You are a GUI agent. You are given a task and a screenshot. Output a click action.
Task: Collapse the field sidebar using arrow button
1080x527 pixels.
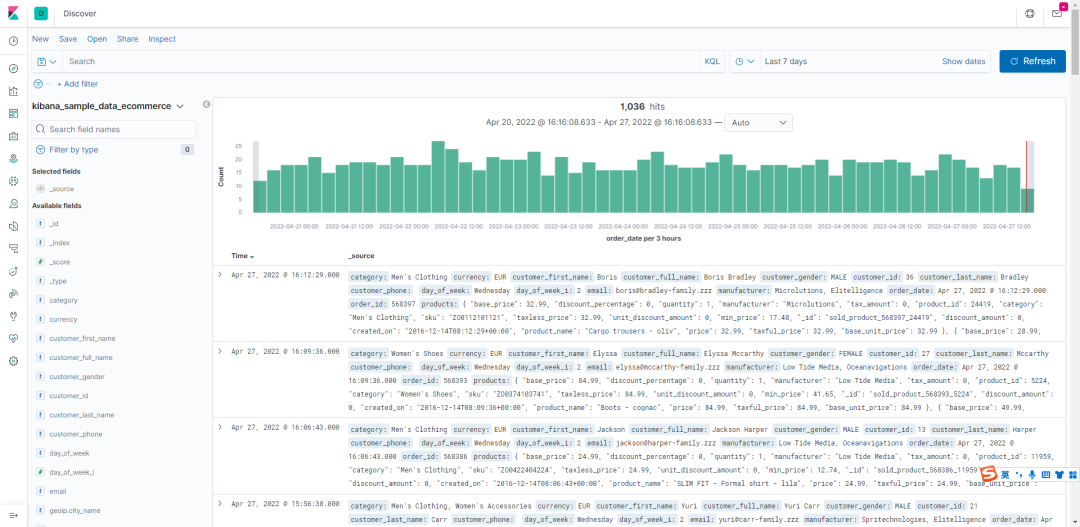tap(206, 105)
